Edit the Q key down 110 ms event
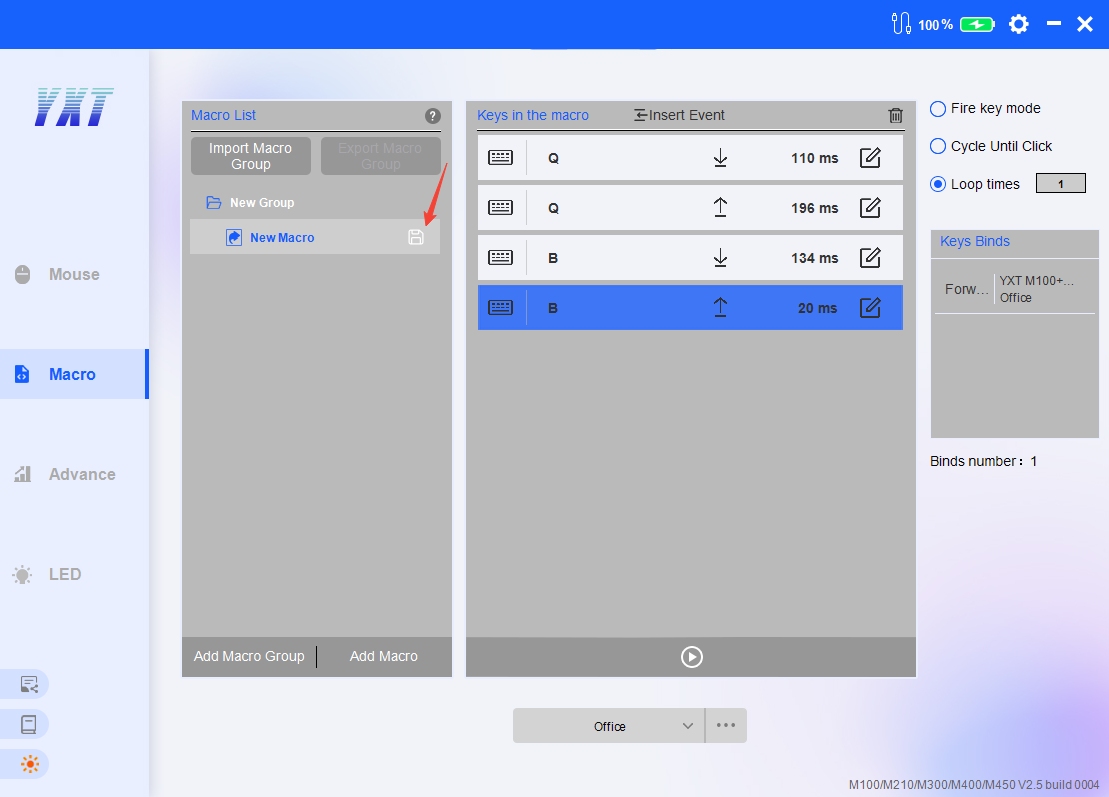Viewport: 1109px width, 797px height. click(x=870, y=158)
